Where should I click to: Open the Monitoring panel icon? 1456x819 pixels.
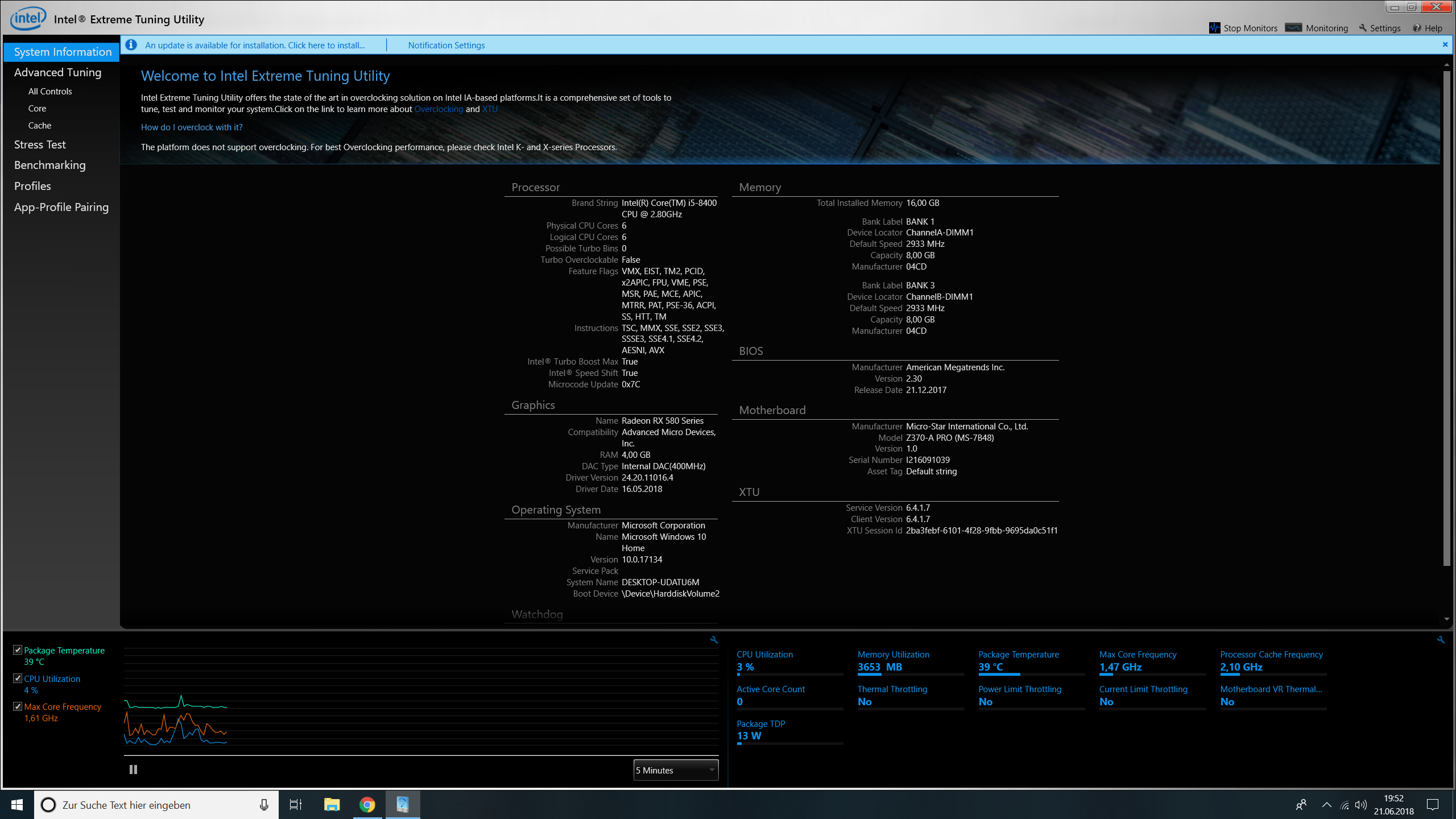click(x=1293, y=28)
